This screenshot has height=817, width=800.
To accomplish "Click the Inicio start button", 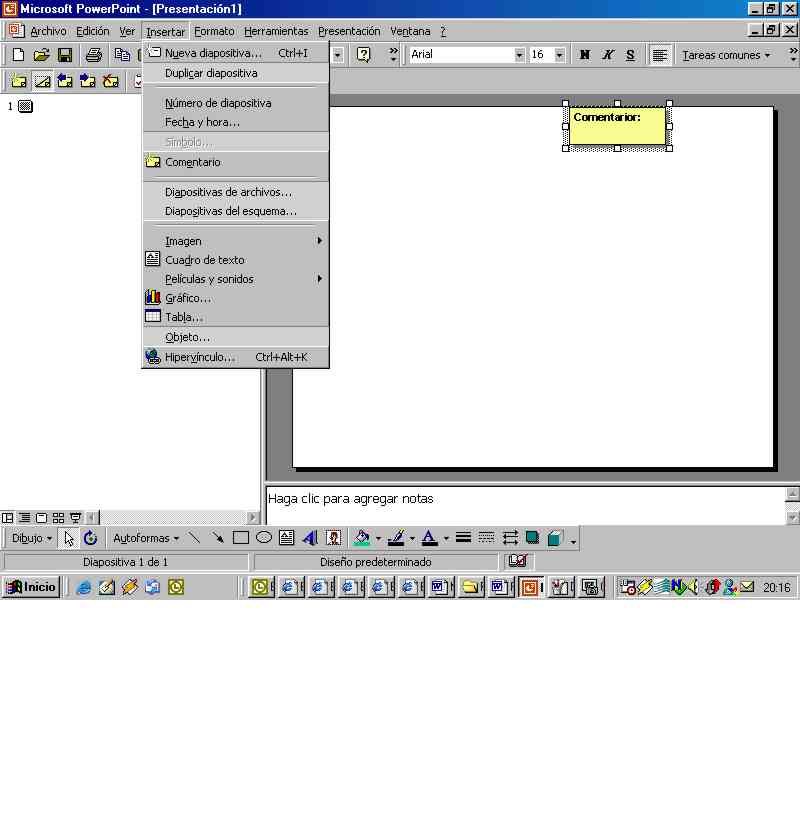I will tap(31, 587).
